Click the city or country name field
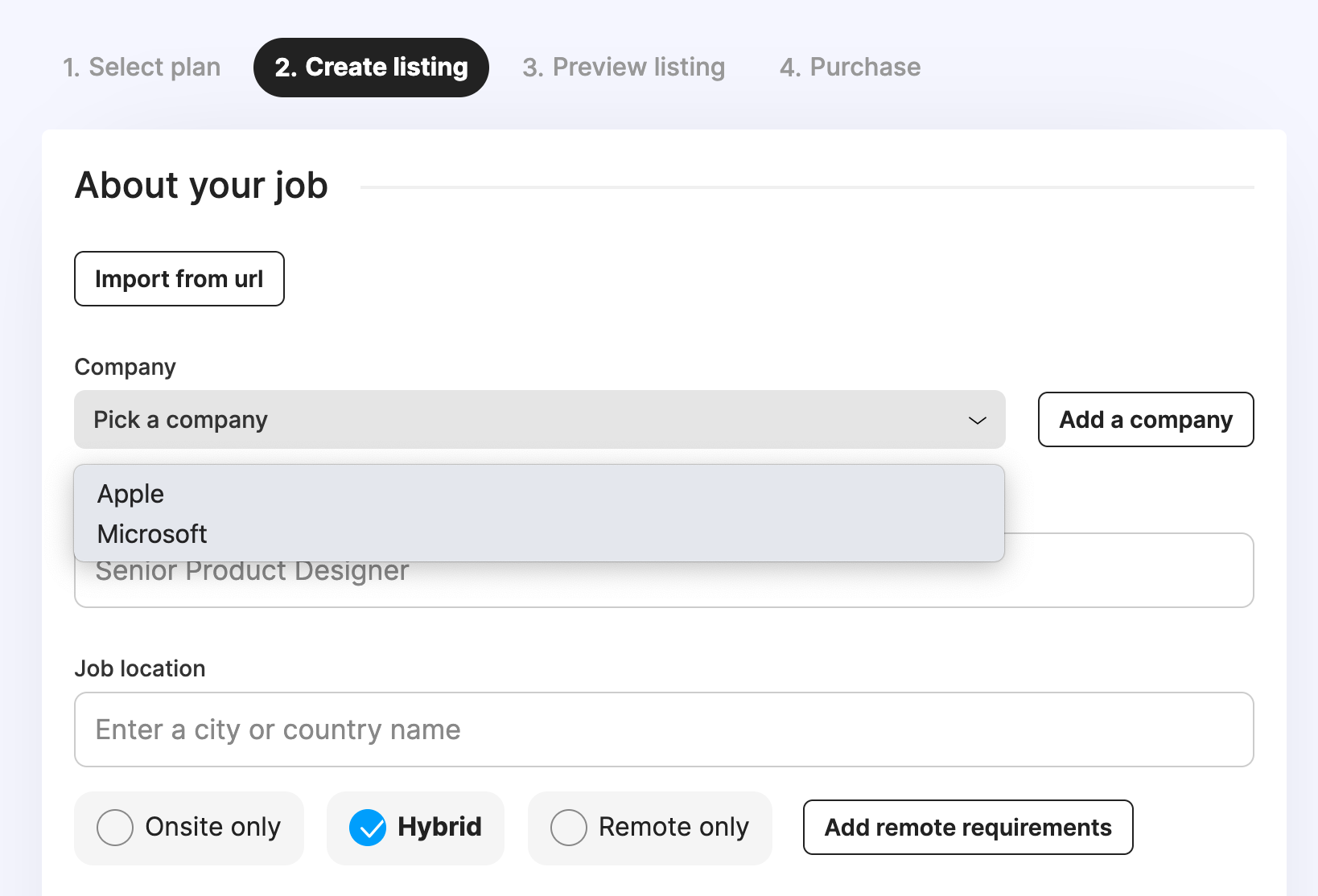Screen dimensions: 1318x896 [x=664, y=730]
